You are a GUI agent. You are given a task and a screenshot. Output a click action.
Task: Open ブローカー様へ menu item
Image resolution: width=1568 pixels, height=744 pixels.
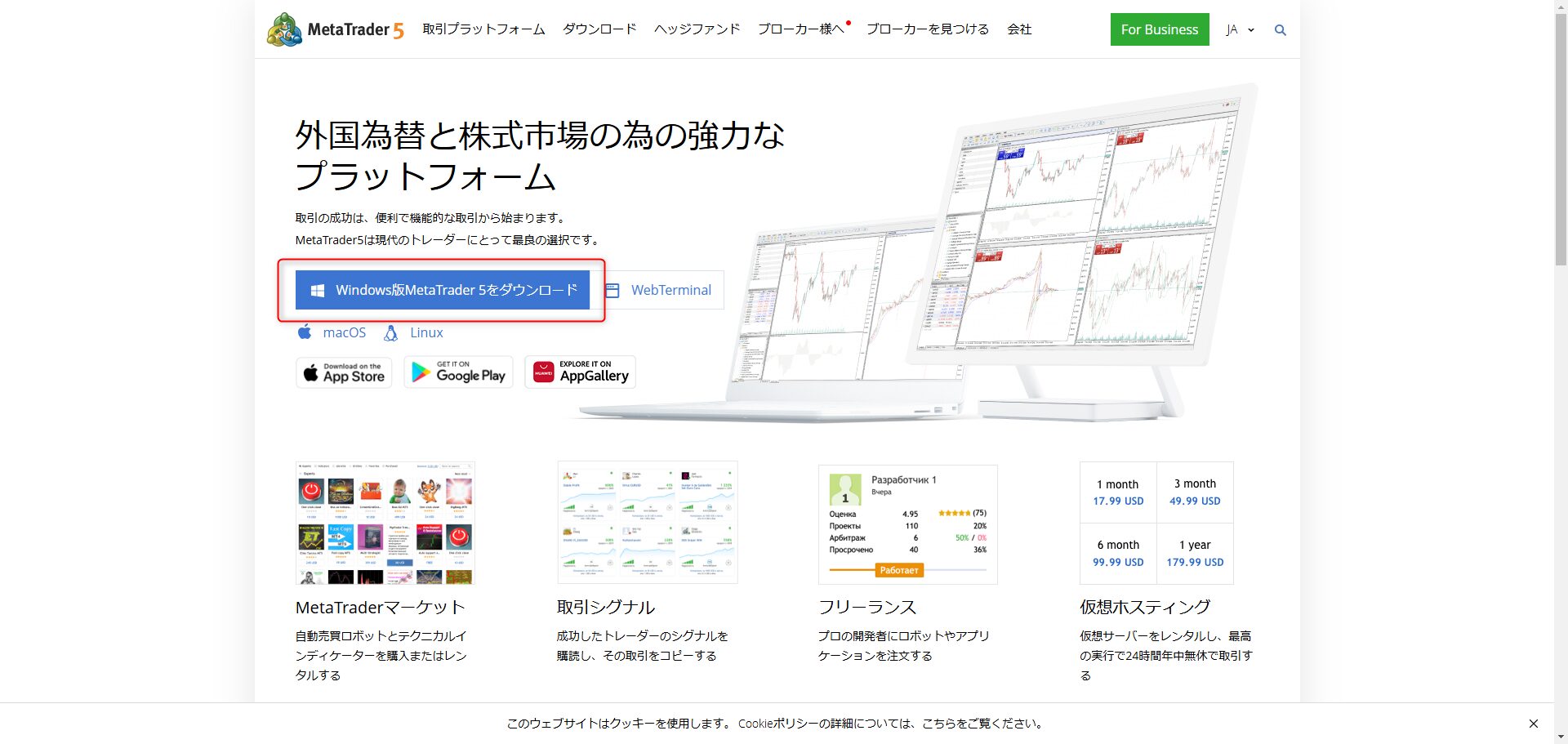tap(801, 29)
